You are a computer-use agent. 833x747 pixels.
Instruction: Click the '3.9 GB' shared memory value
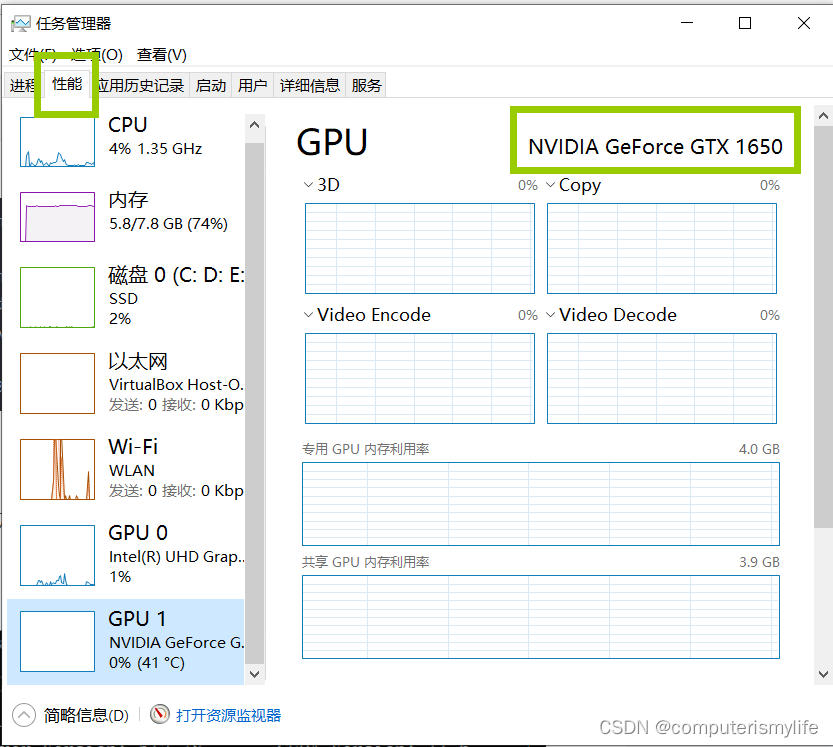click(x=759, y=562)
